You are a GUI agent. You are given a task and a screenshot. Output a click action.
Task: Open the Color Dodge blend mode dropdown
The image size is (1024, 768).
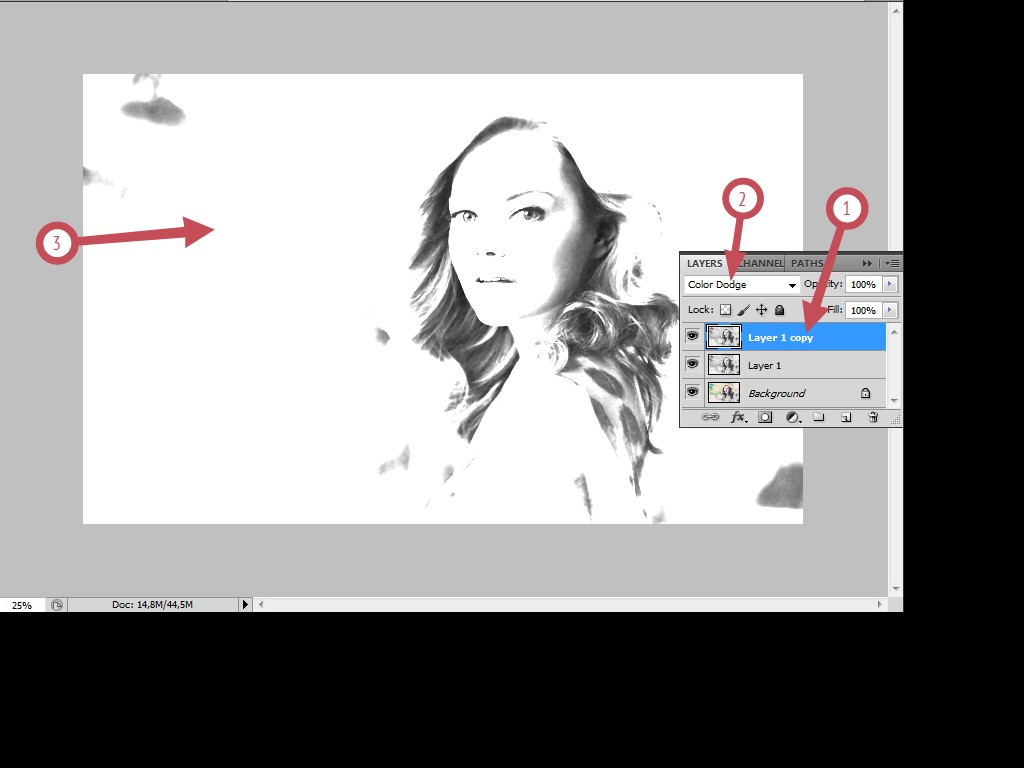tap(742, 285)
